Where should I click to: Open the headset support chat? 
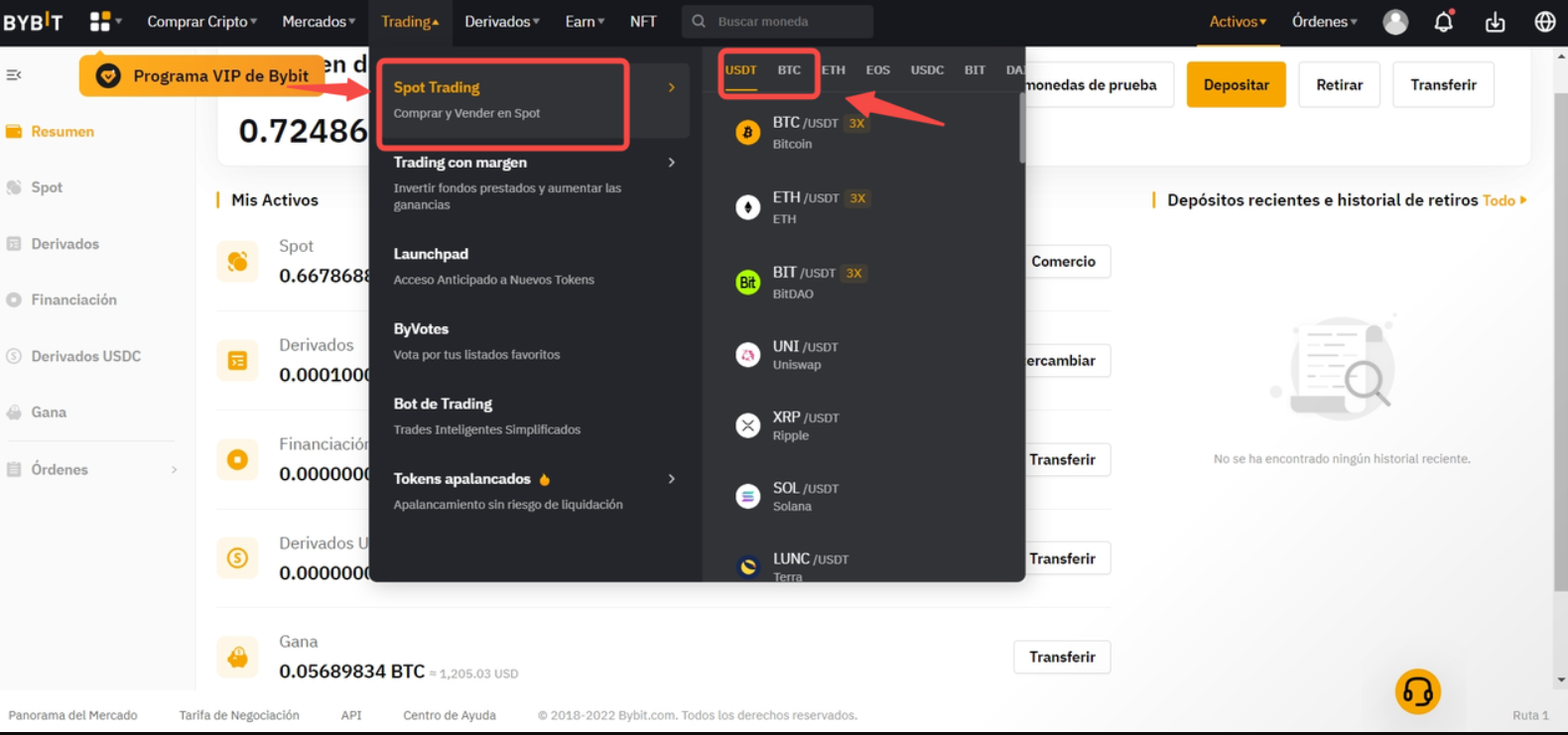pyautogui.click(x=1417, y=691)
